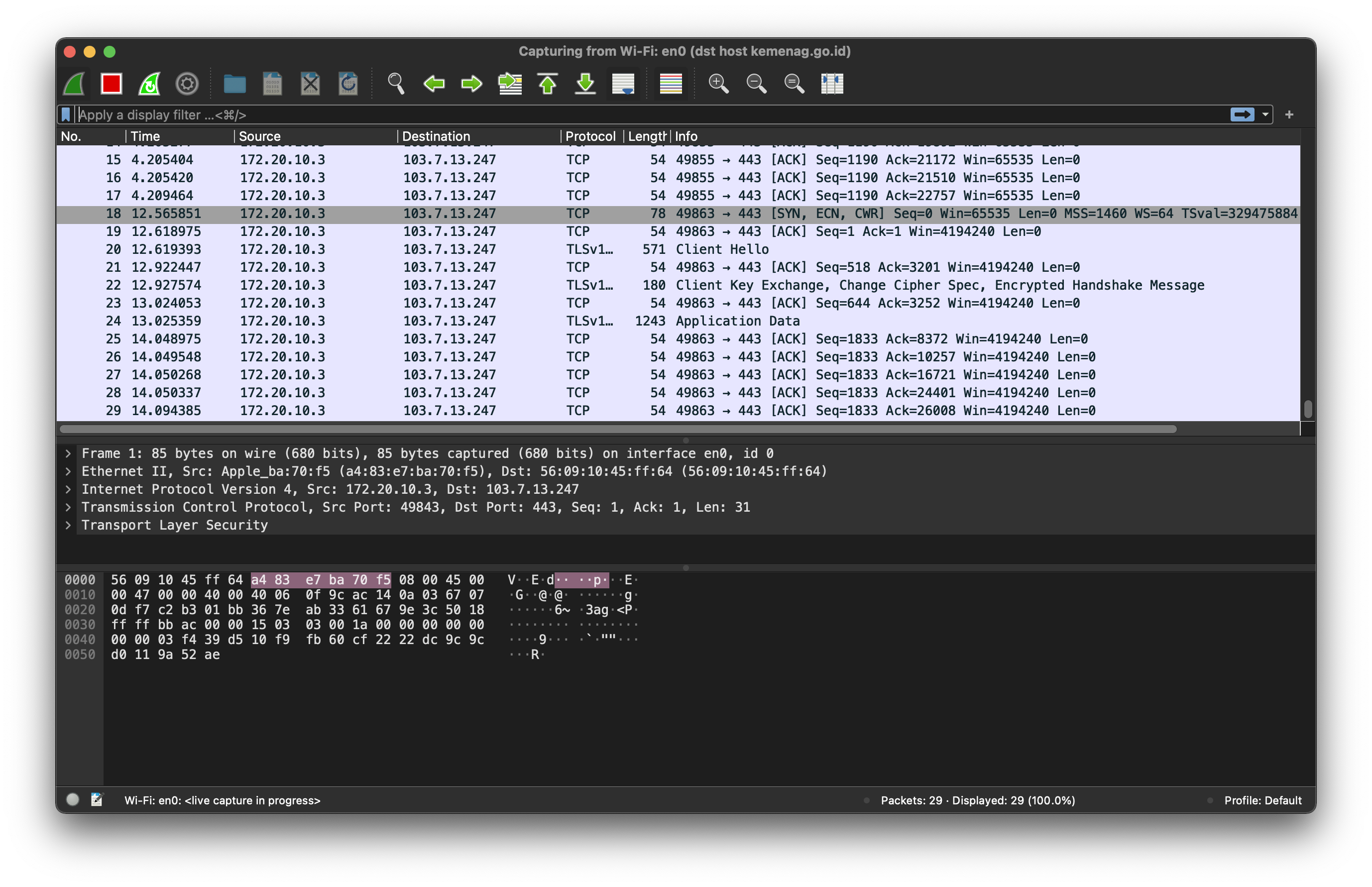Go to specified packet icon

(510, 84)
